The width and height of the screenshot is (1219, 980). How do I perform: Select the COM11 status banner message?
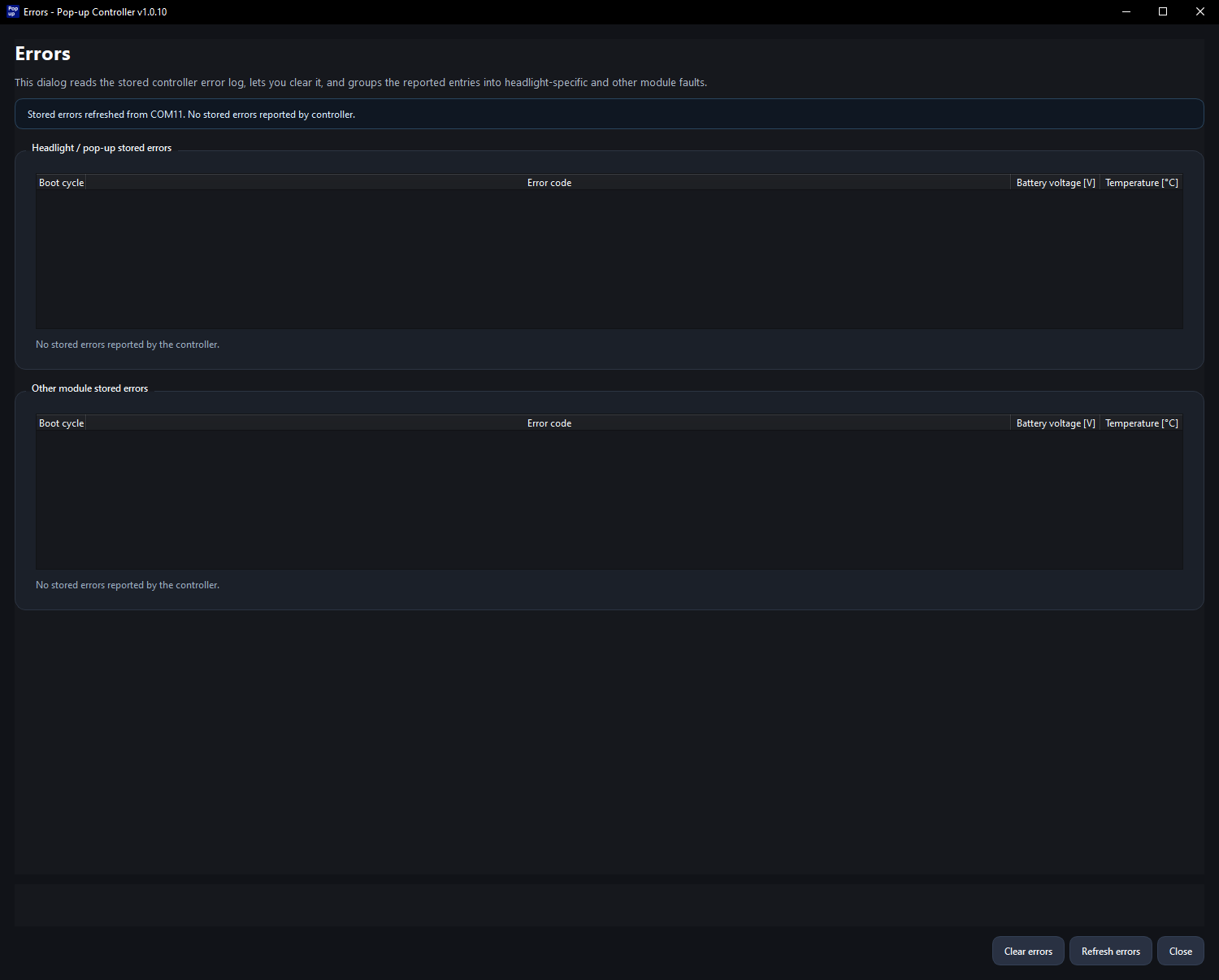tap(191, 114)
